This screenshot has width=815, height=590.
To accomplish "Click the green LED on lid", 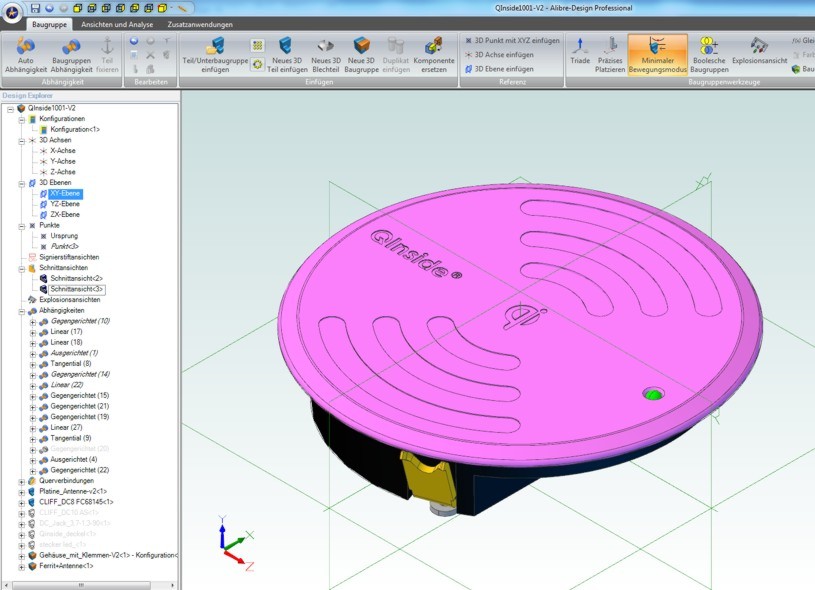I will (x=653, y=394).
